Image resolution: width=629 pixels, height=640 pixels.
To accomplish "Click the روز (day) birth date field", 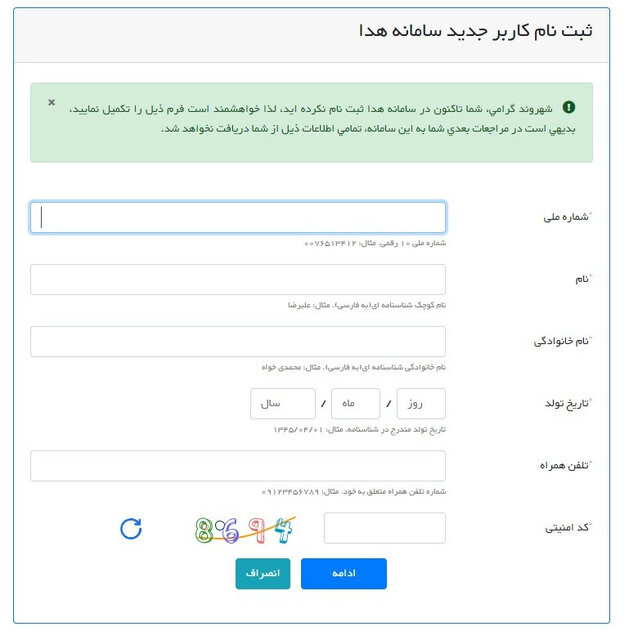I will click(421, 404).
